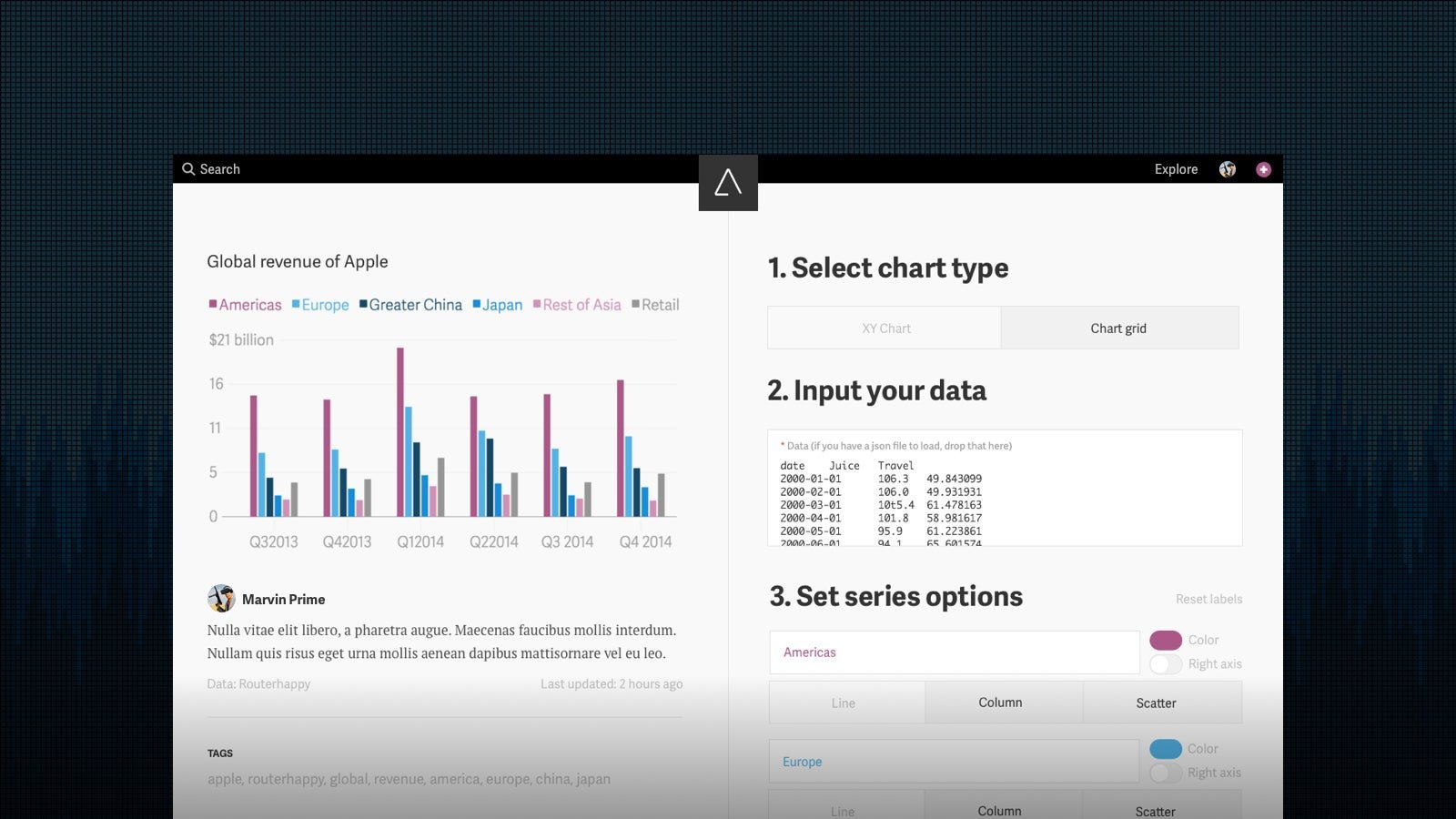Image resolution: width=1456 pixels, height=819 pixels.
Task: Enable Right axis for Europe
Action: (1166, 773)
